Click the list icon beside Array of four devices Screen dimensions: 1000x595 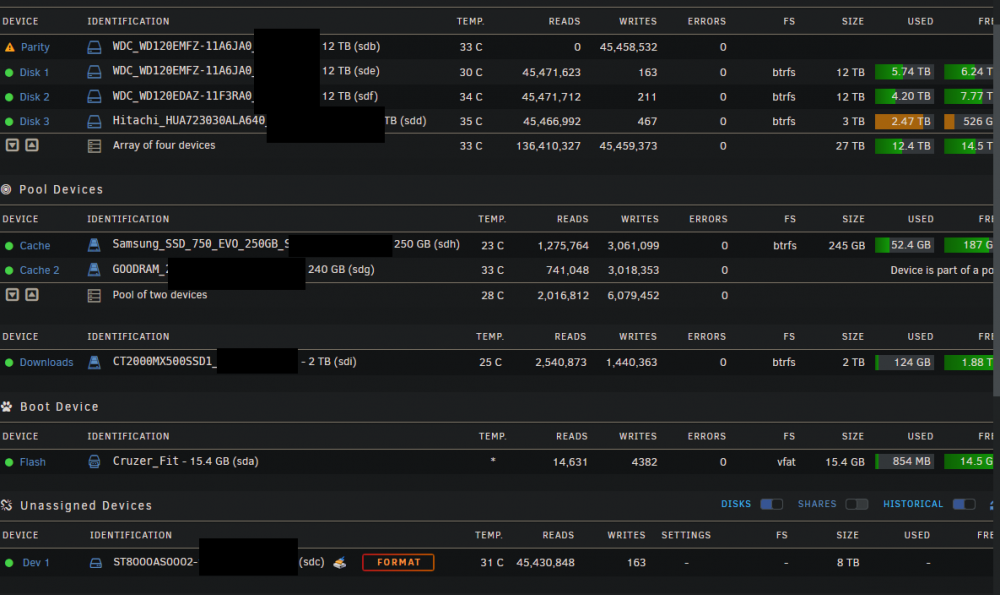[x=94, y=146]
